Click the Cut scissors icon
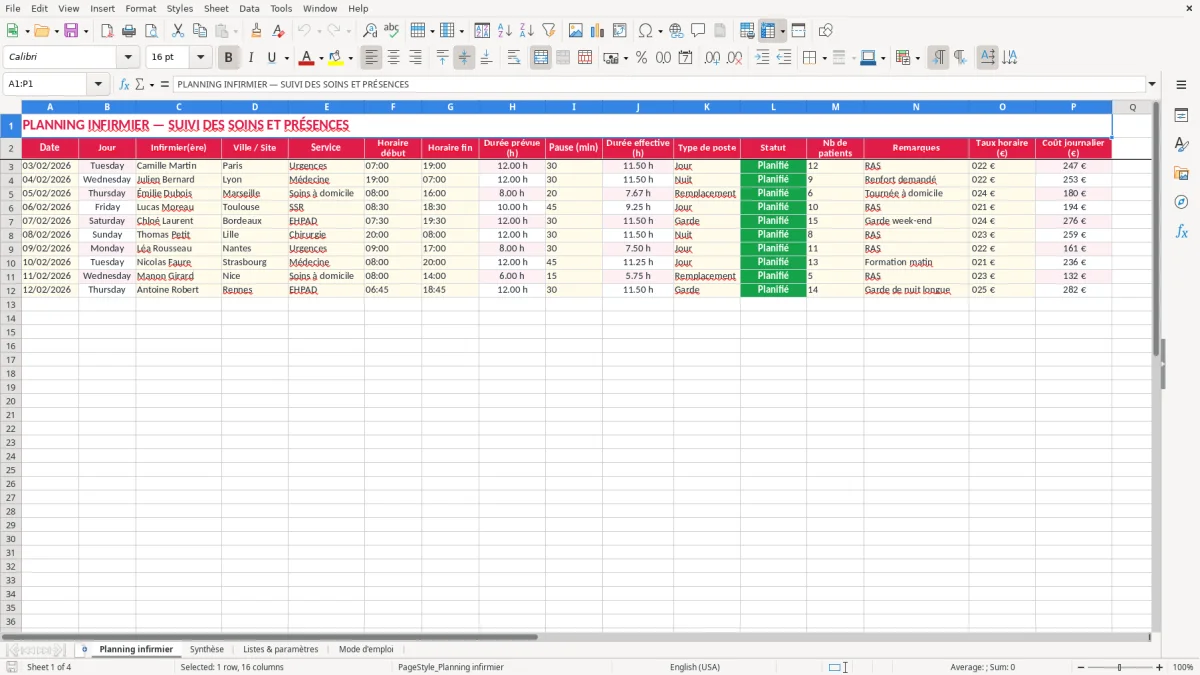This screenshot has width=1200, height=675. click(177, 31)
